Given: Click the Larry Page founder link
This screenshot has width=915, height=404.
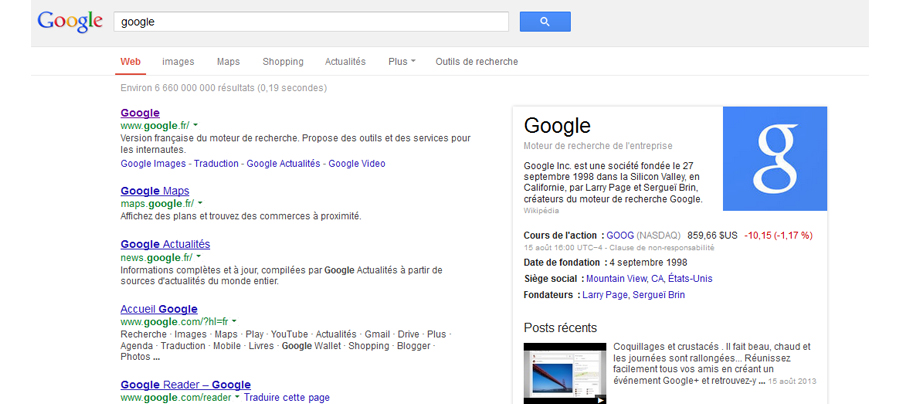Looking at the screenshot, I should (x=605, y=295).
